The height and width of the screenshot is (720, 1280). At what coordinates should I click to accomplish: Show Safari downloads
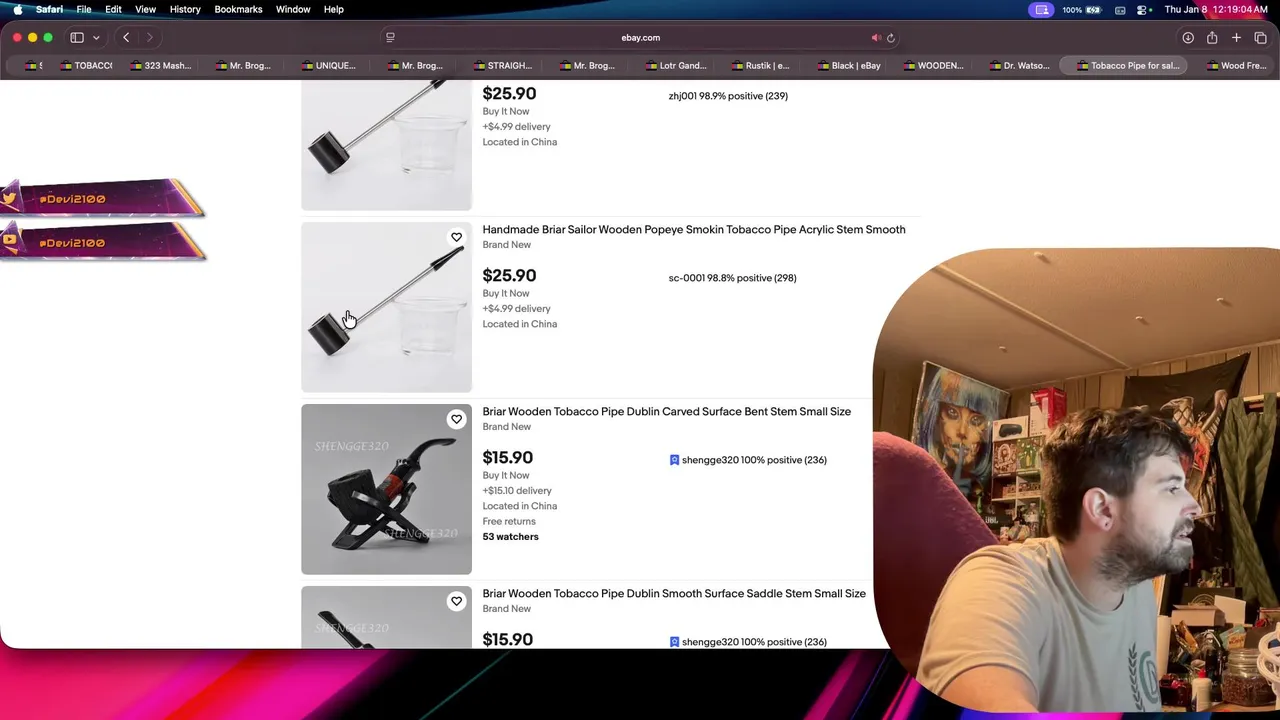(x=1188, y=38)
